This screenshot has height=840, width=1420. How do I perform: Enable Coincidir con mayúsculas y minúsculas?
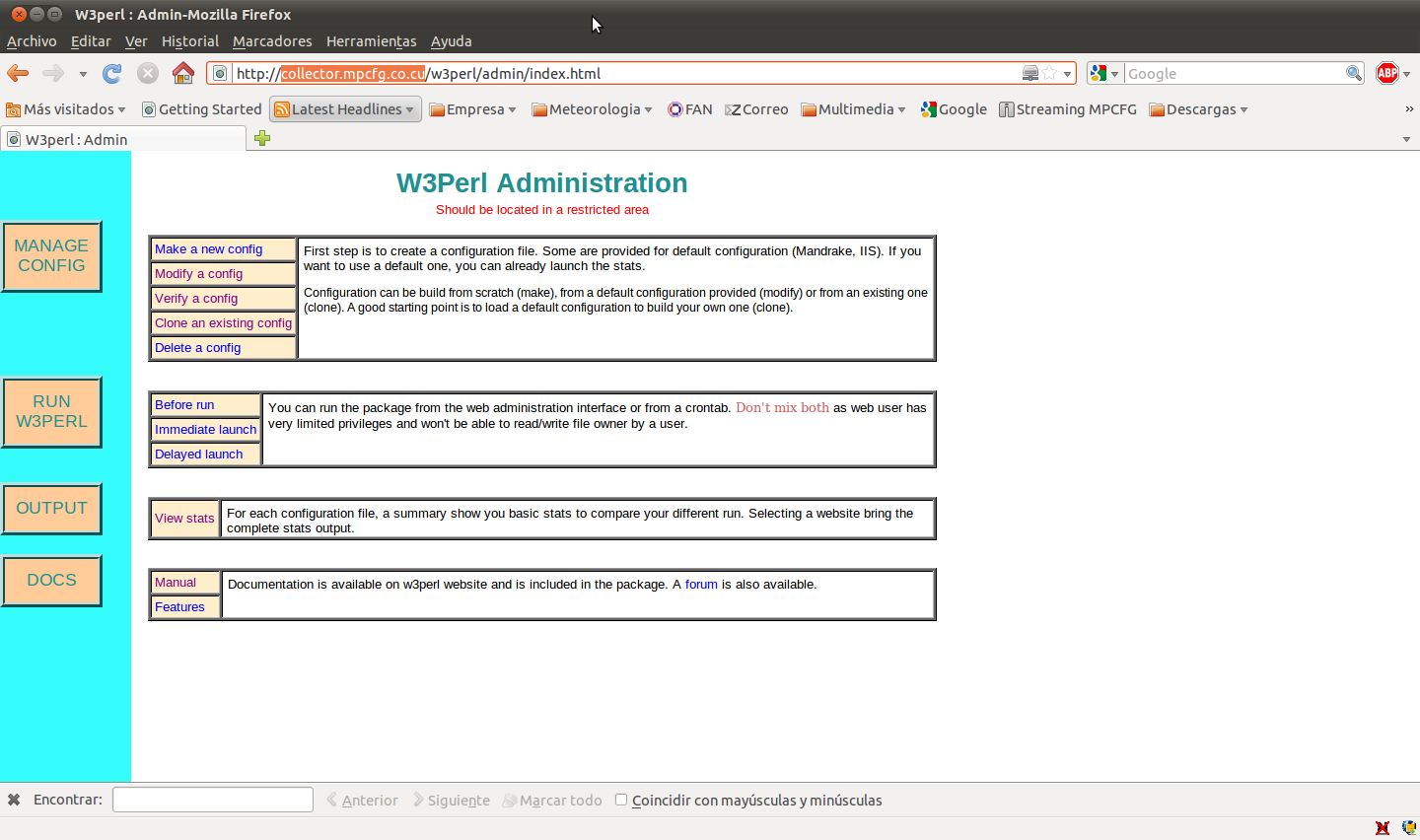pos(621,800)
